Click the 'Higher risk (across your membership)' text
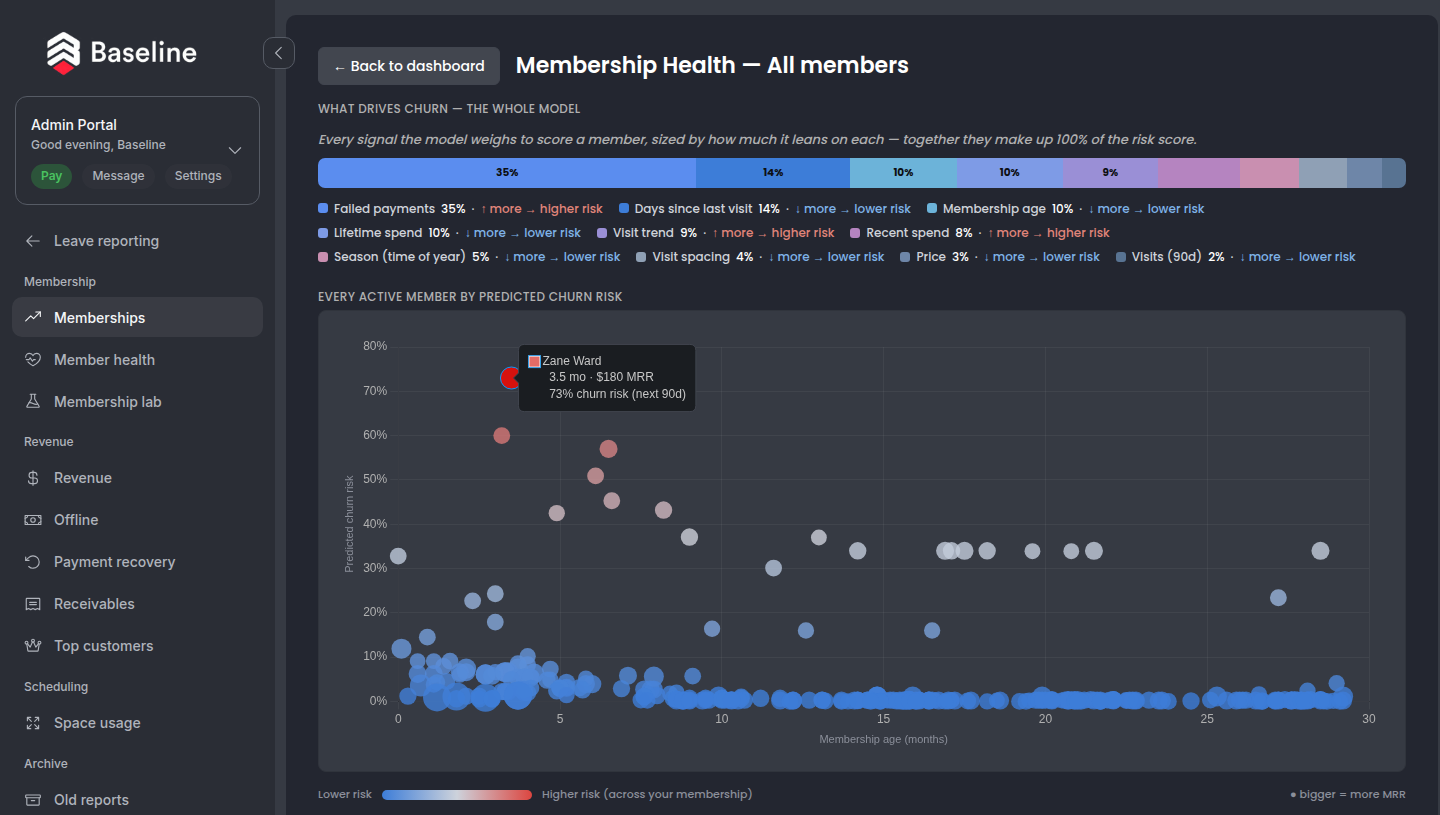 click(647, 794)
